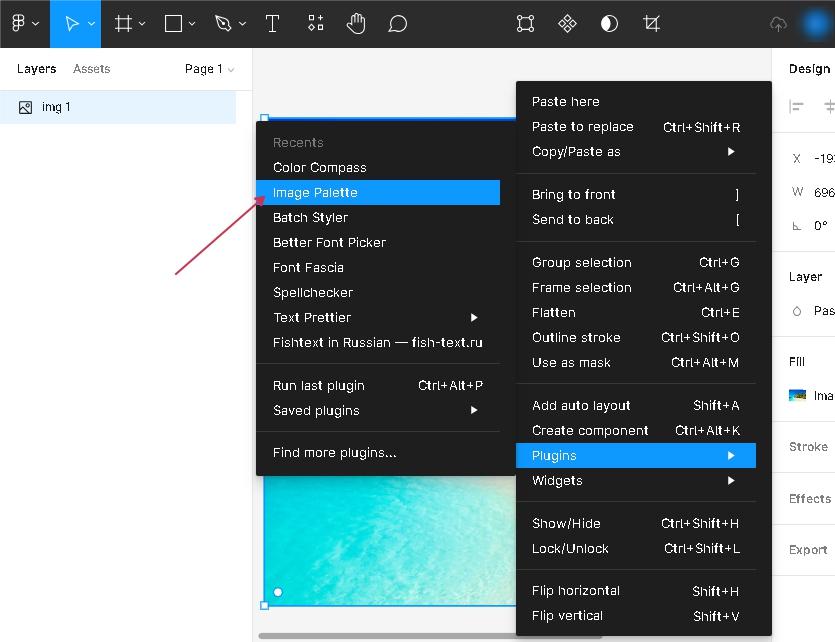Open the Resources tool
This screenshot has width=835, height=642.
pos(315,24)
